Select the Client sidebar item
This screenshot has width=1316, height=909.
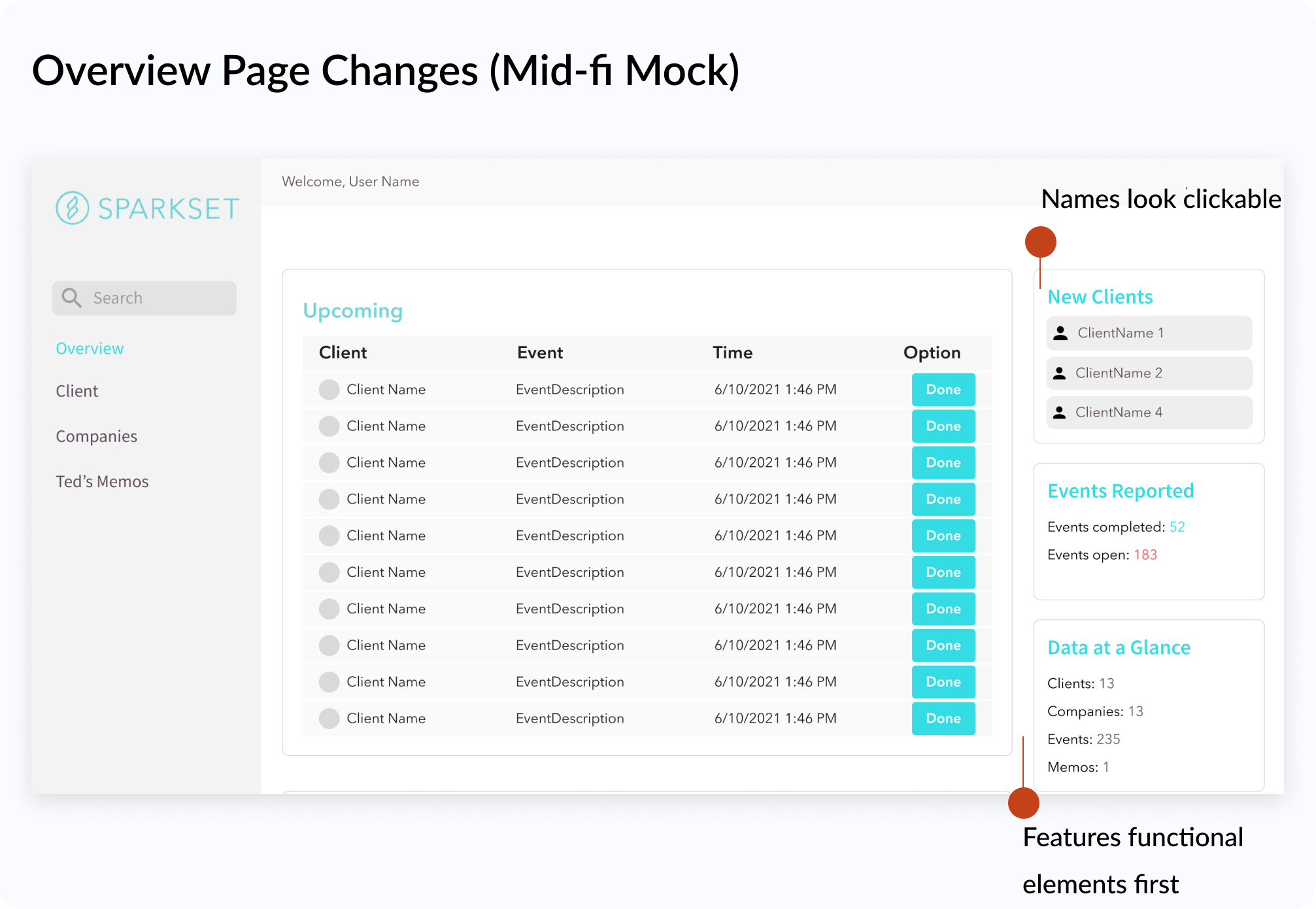76,391
